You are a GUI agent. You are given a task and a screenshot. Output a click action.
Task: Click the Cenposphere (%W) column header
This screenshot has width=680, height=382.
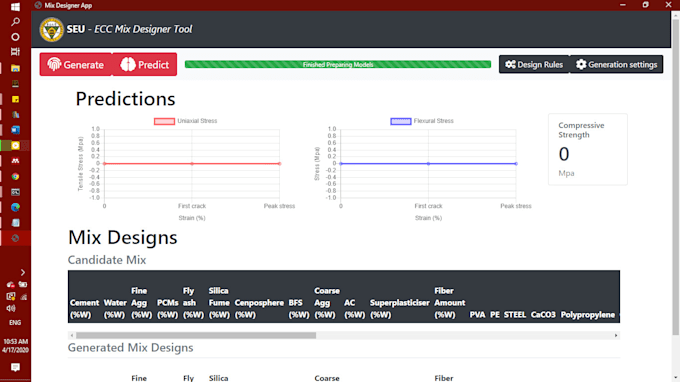point(259,309)
